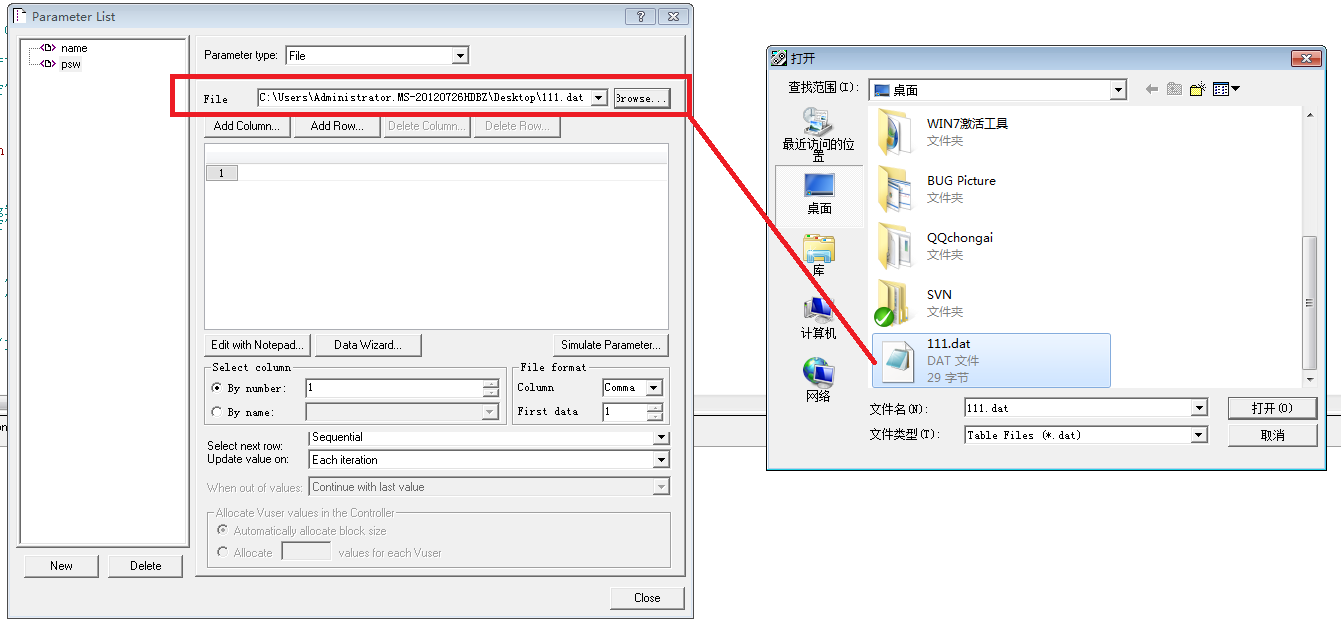Click Delete button below parameter tree
The height and width of the screenshot is (629, 1341).
[x=145, y=566]
